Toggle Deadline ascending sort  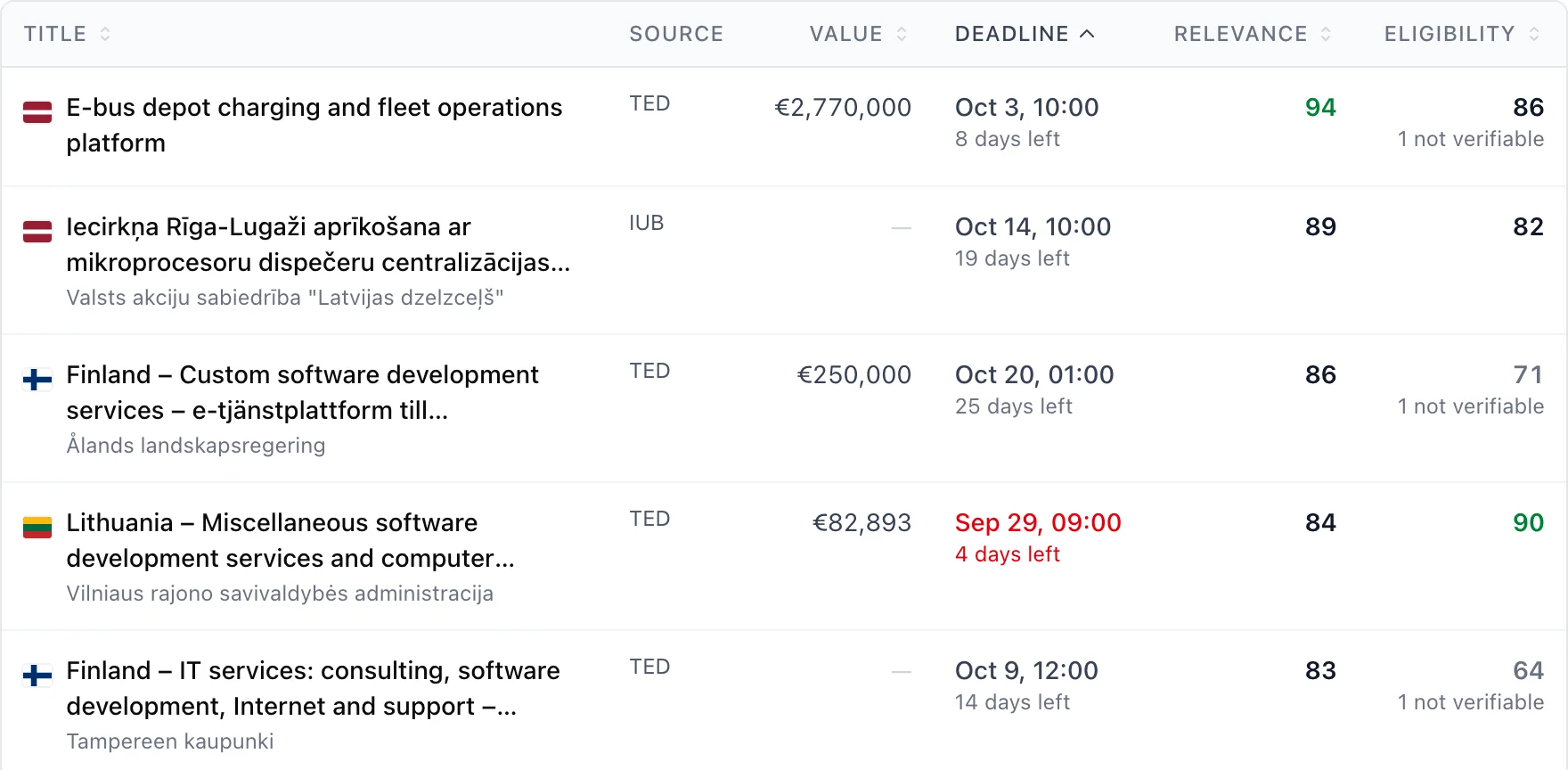coord(1025,34)
